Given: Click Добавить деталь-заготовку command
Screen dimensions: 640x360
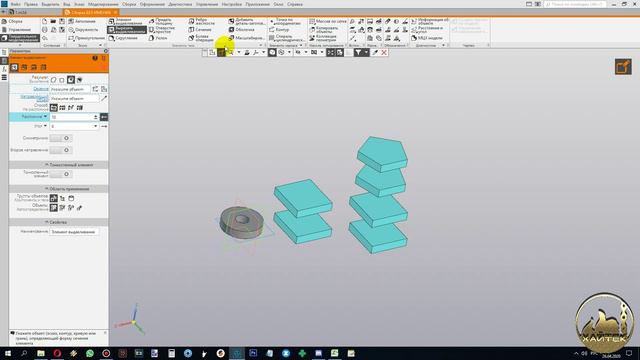Looking at the screenshot, I should coord(247,21).
